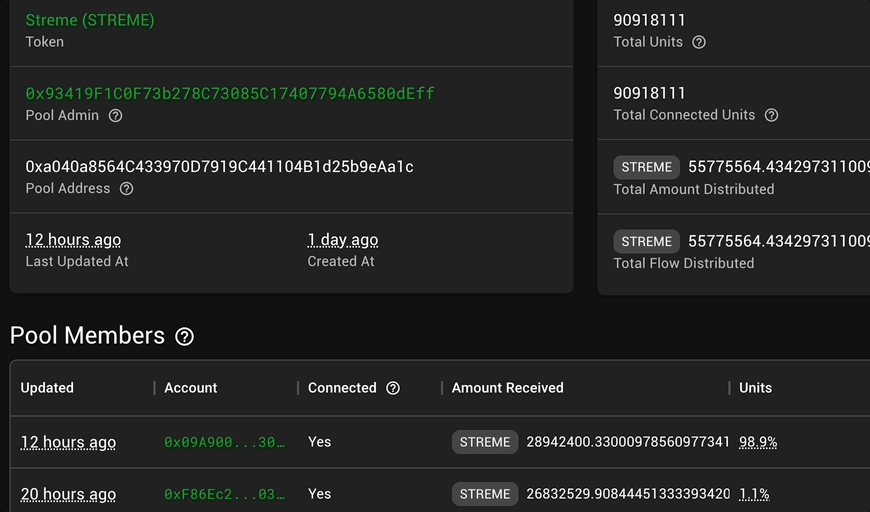Click the Pool Admin help icon
Viewport: 870px width, 512px height.
click(115, 115)
